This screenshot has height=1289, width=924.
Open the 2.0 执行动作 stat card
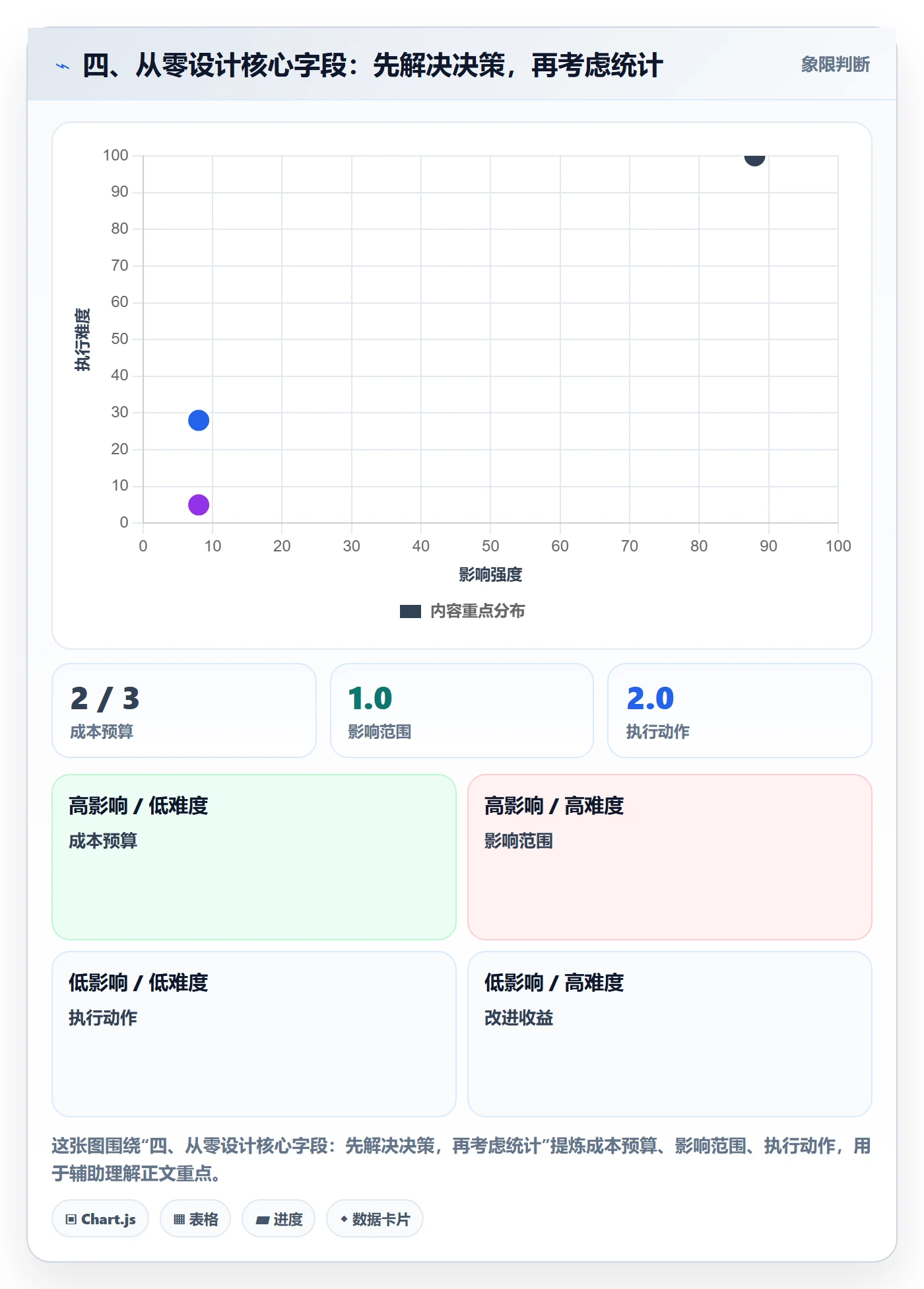pos(740,711)
